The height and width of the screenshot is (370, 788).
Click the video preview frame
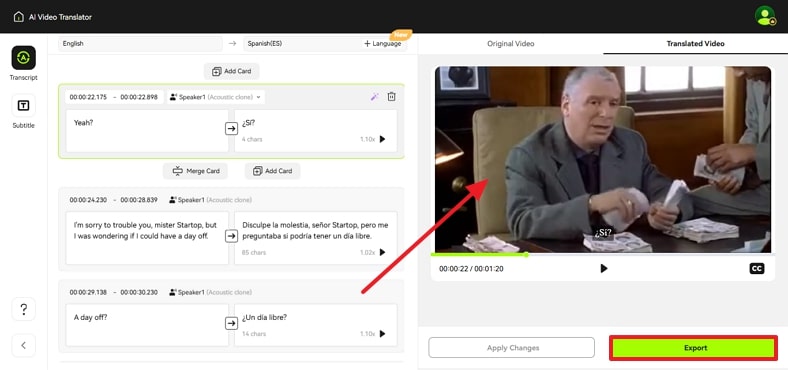point(603,159)
